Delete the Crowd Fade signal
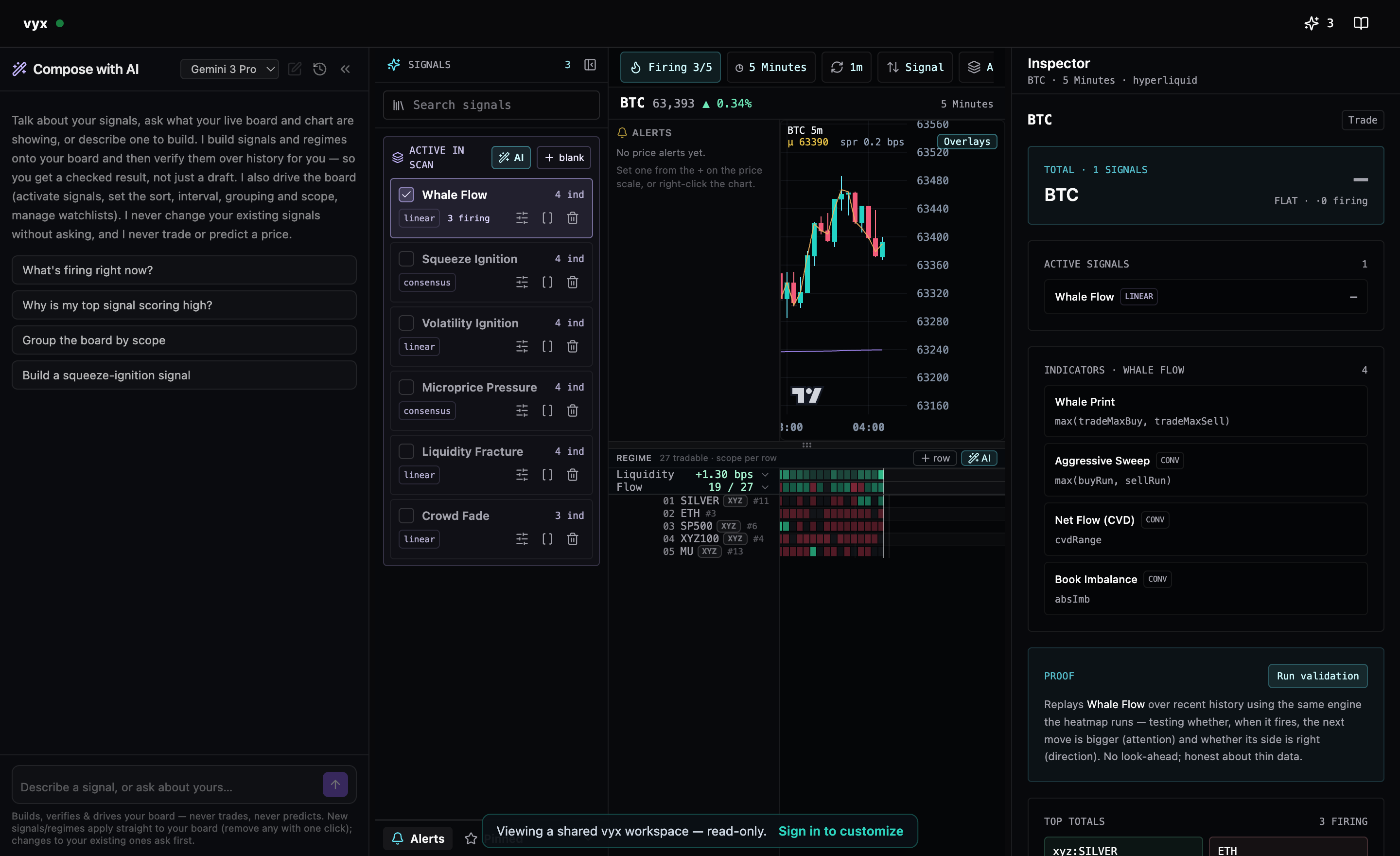Image resolution: width=1400 pixels, height=856 pixels. pos(572,539)
